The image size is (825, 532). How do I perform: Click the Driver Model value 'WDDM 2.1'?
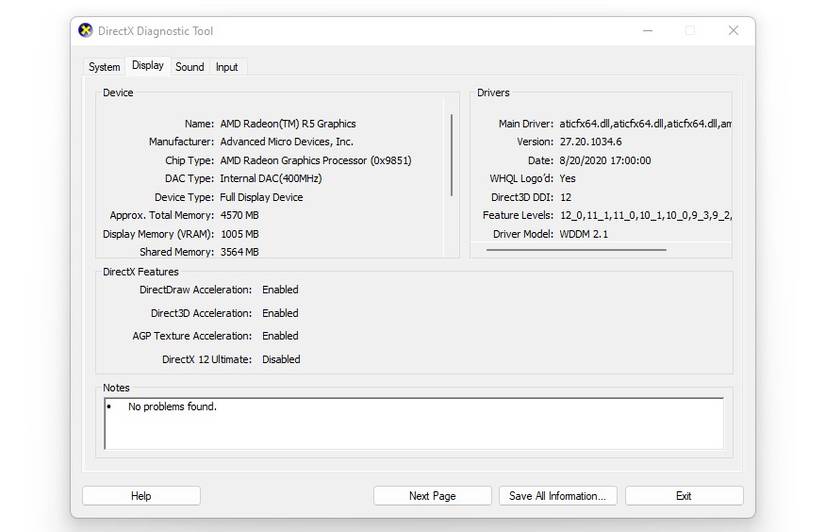tap(583, 234)
